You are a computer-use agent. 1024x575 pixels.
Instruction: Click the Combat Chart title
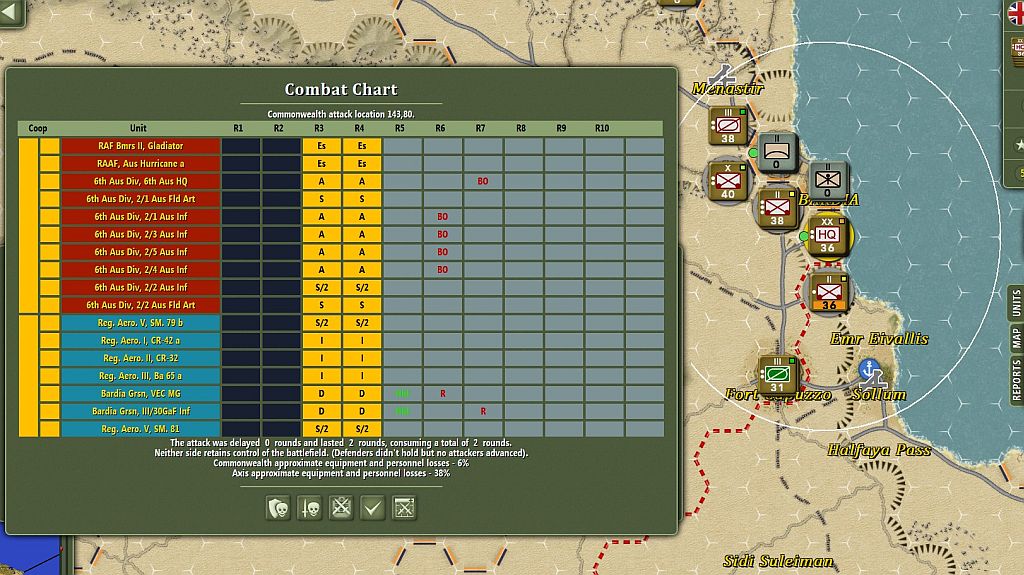(x=341, y=90)
